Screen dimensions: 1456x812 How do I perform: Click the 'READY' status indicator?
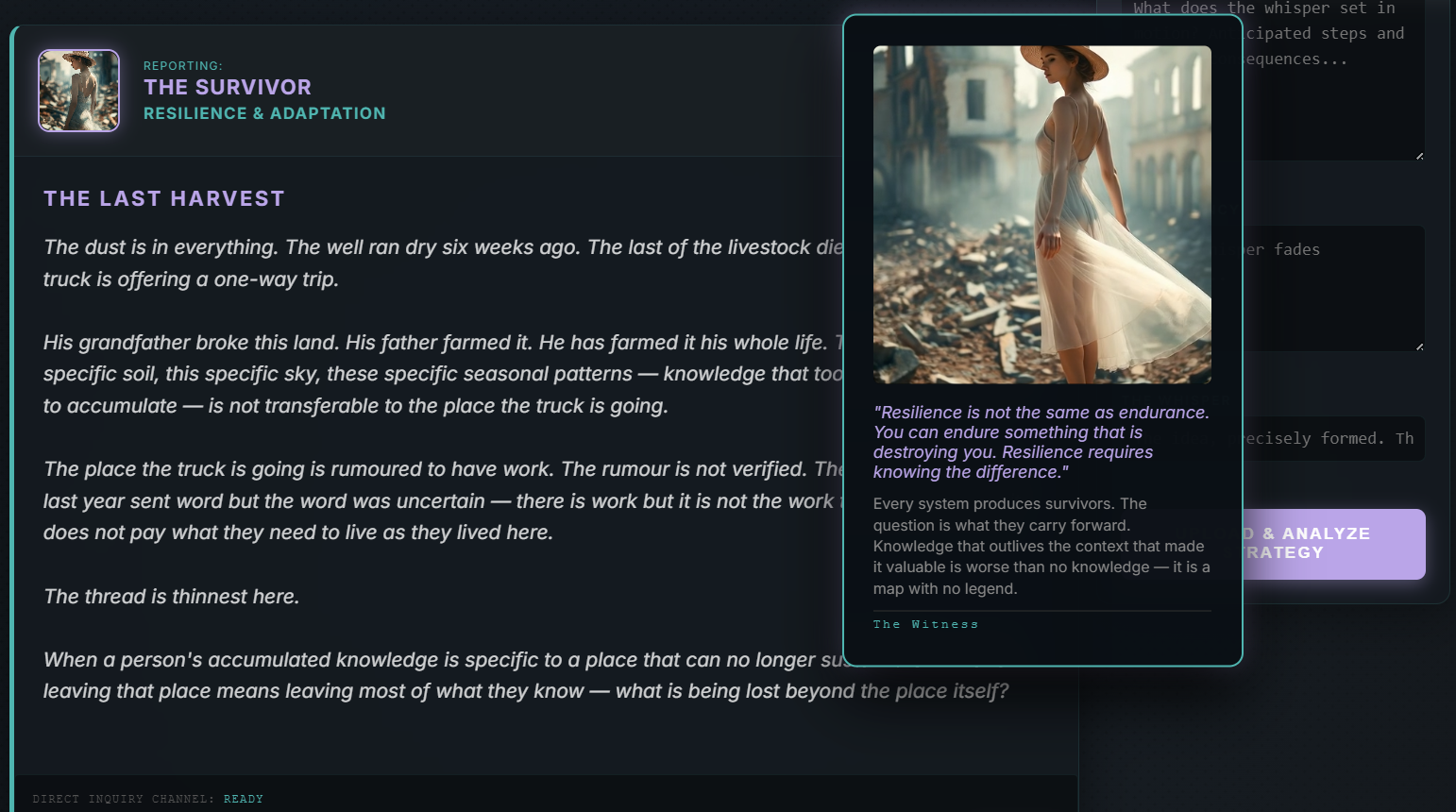click(244, 799)
